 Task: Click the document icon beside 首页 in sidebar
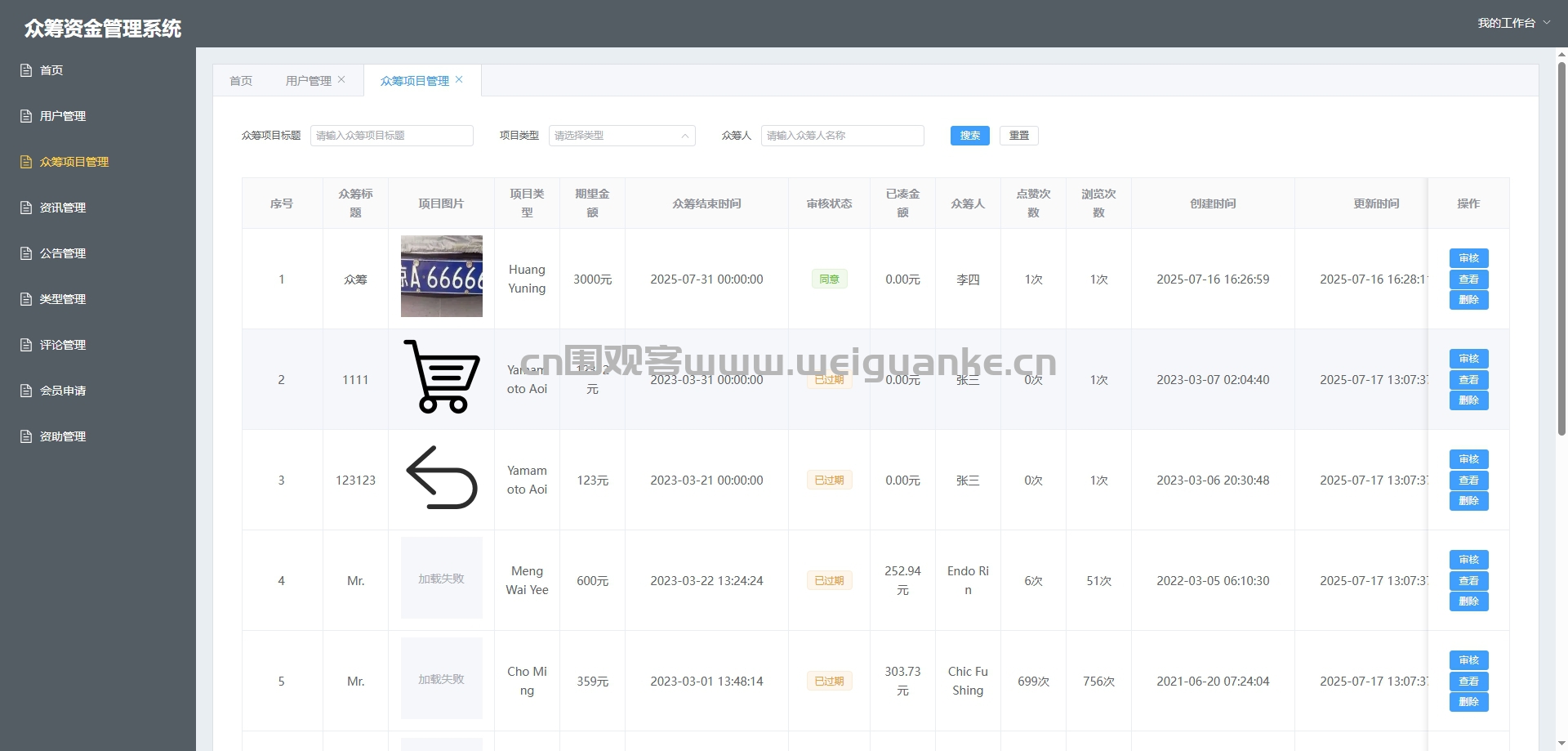coord(26,70)
